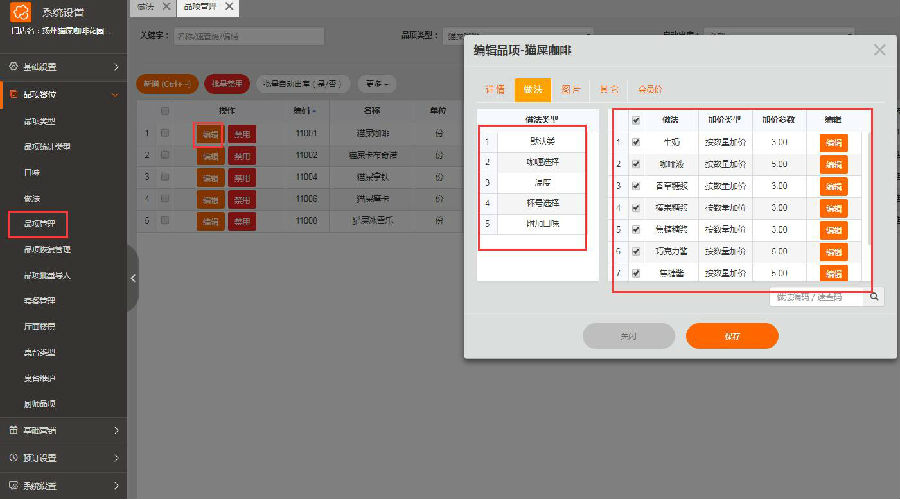The image size is (900, 499).
Task: Close the second tab using its X icon
Action: point(230,7)
